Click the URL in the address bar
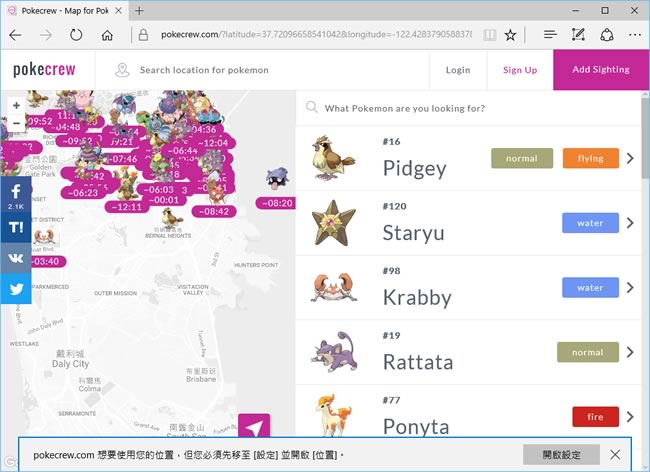The image size is (650, 472). (316, 35)
